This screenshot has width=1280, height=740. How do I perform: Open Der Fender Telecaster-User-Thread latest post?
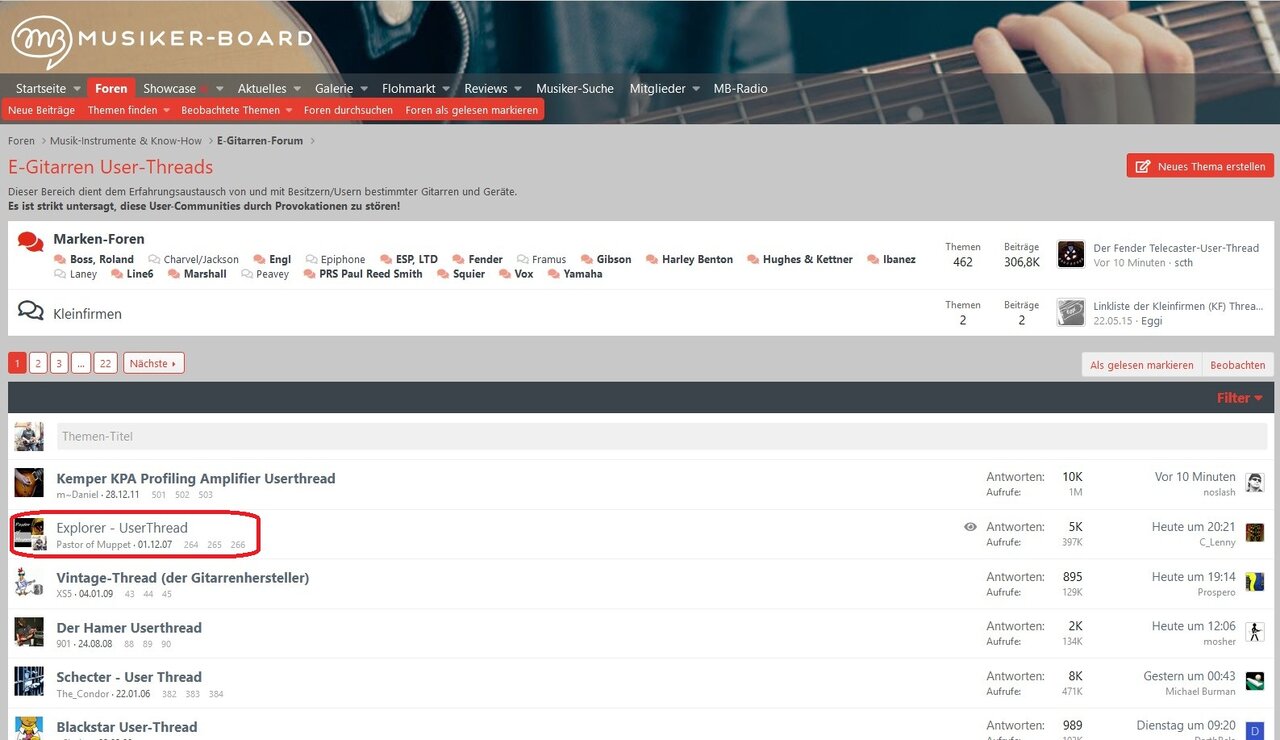1176,248
